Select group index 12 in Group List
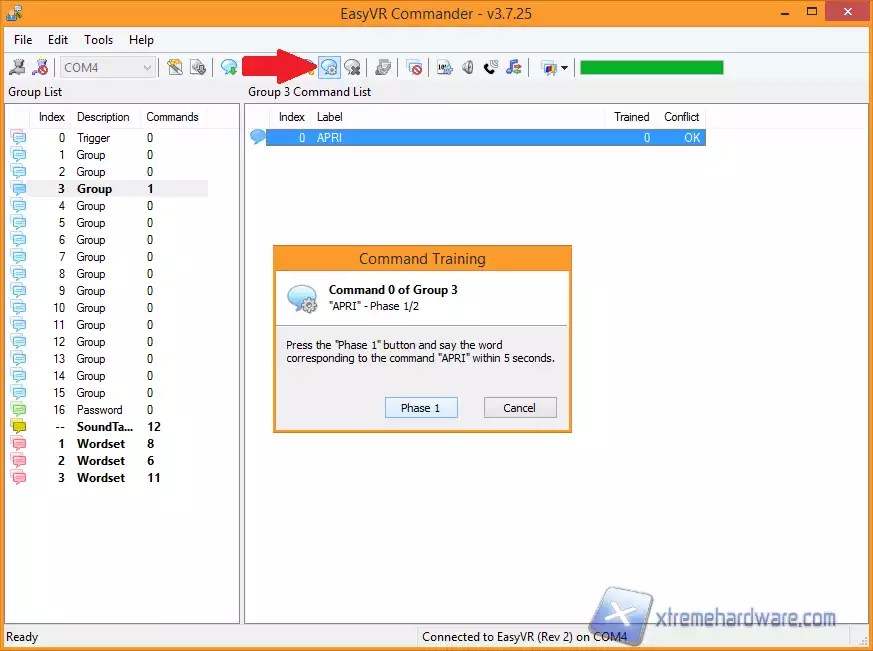Screen dimensions: 873x651 [109, 342]
